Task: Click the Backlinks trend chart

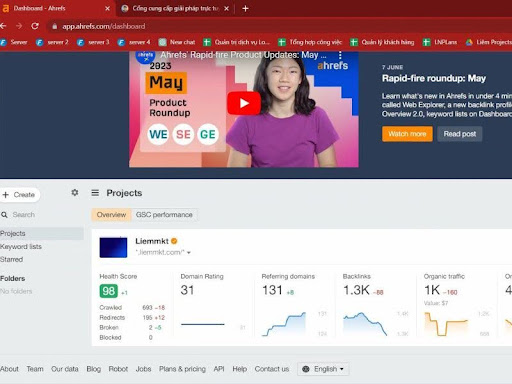Action: [x=365, y=324]
